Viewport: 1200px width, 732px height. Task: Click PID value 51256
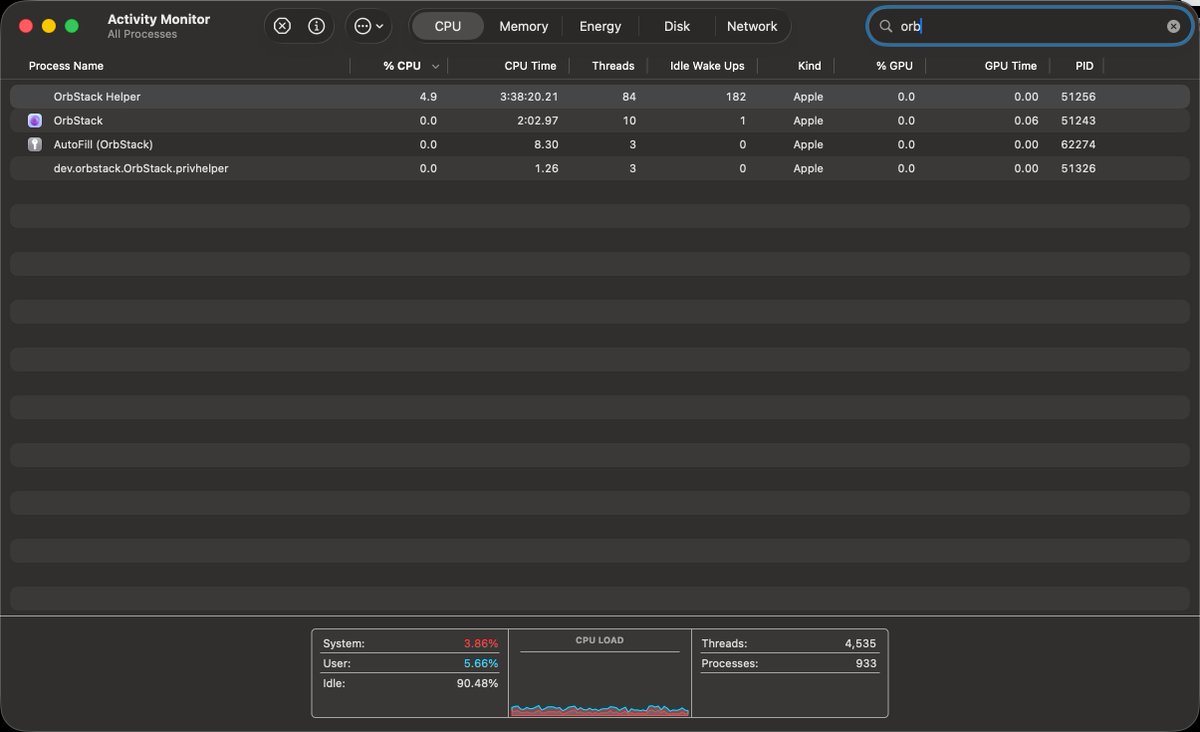(1079, 97)
